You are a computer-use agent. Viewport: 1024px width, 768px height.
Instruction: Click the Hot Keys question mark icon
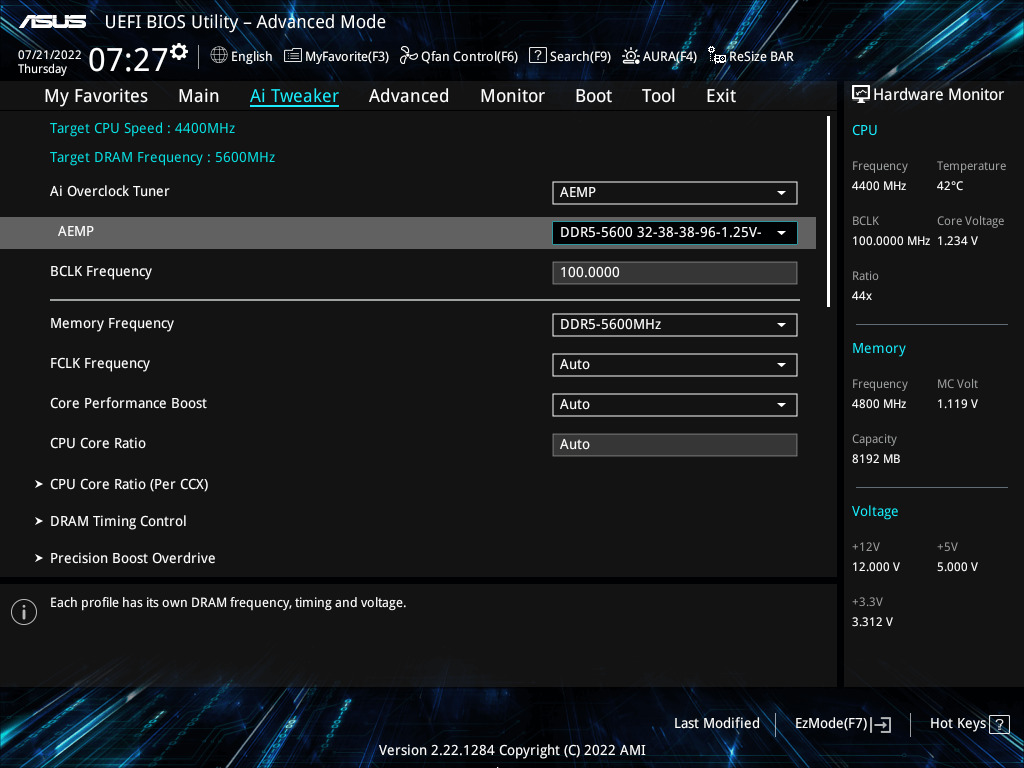[999, 724]
